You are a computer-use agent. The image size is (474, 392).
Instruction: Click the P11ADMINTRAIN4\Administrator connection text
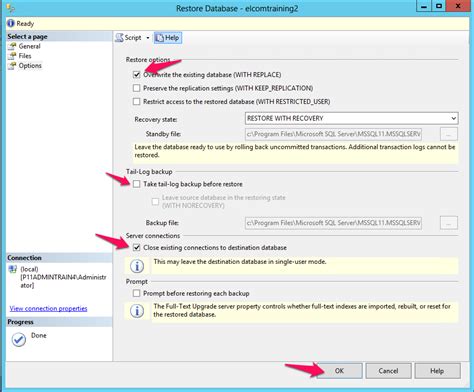(63, 281)
